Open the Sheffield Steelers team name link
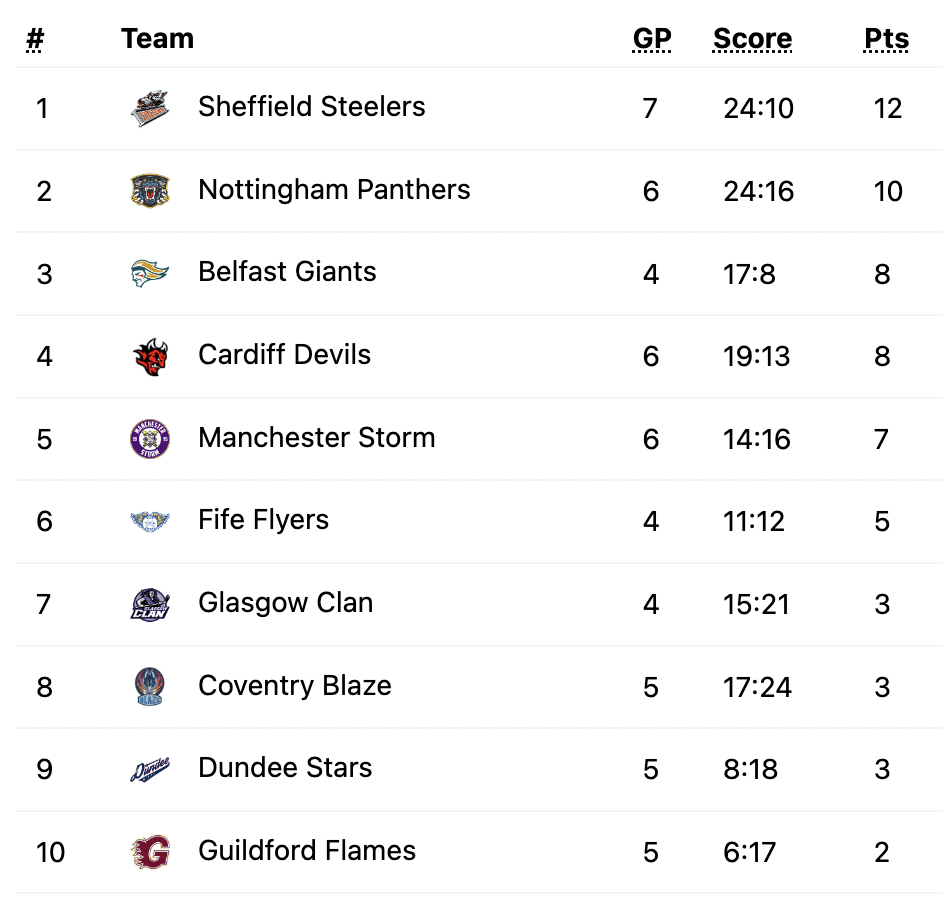Image resolution: width=943 pixels, height=901 pixels. pyautogui.click(x=312, y=106)
